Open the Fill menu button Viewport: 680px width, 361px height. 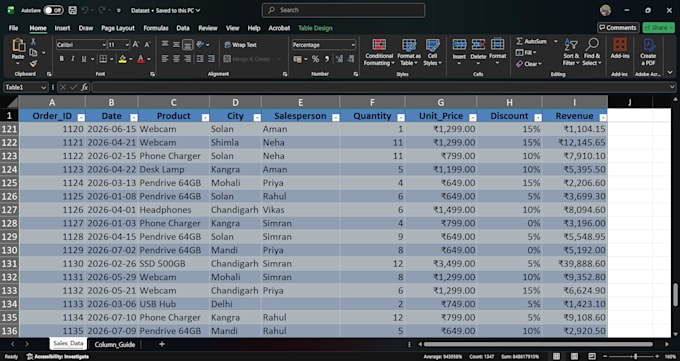[526, 53]
